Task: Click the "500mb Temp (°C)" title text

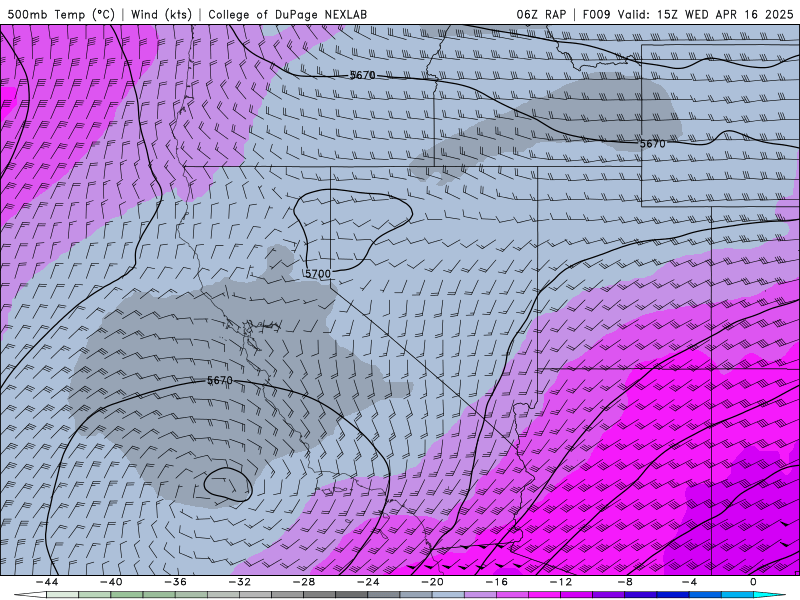Action: [x=61, y=14]
